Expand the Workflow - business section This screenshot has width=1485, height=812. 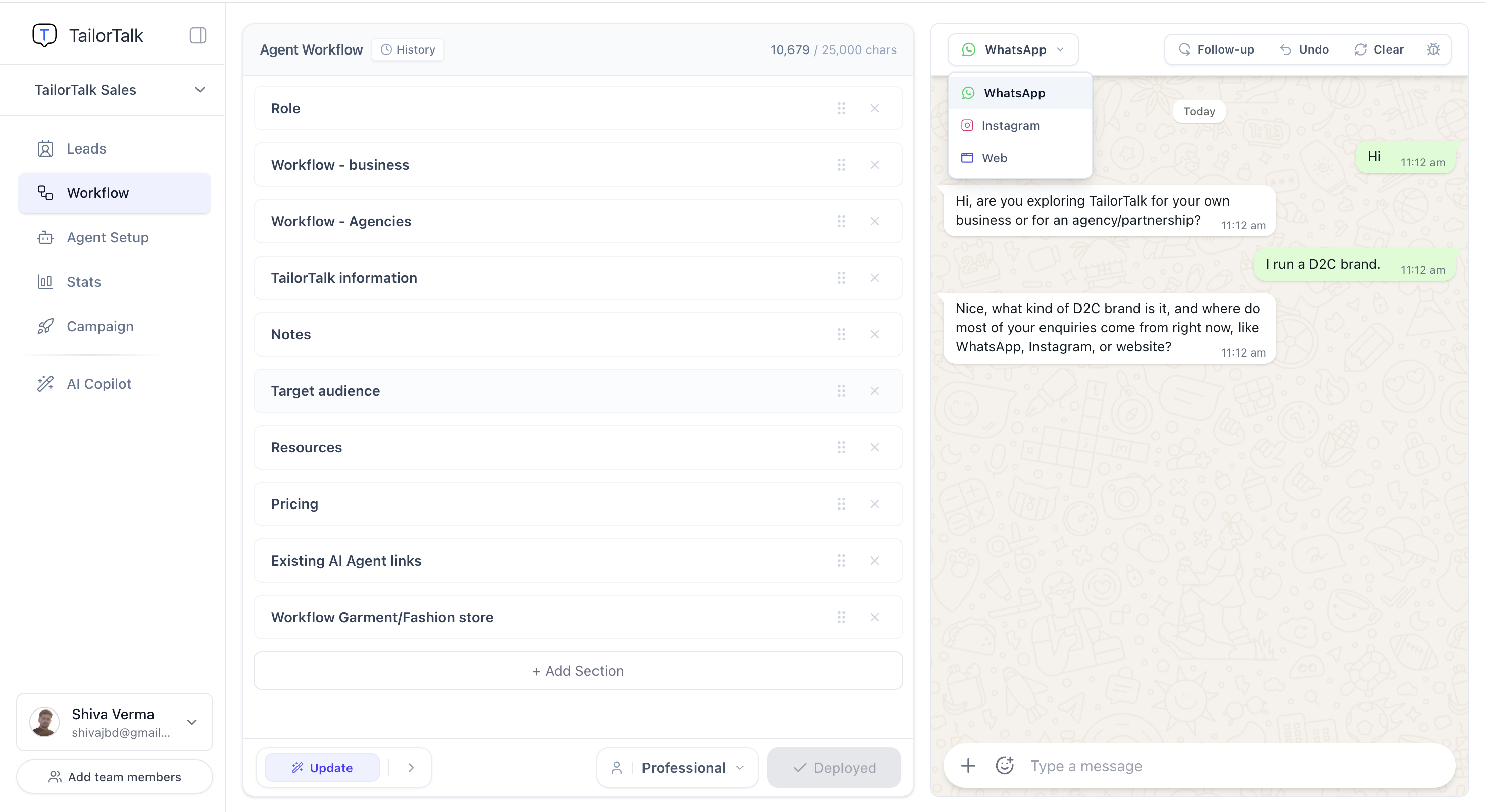[578, 165]
